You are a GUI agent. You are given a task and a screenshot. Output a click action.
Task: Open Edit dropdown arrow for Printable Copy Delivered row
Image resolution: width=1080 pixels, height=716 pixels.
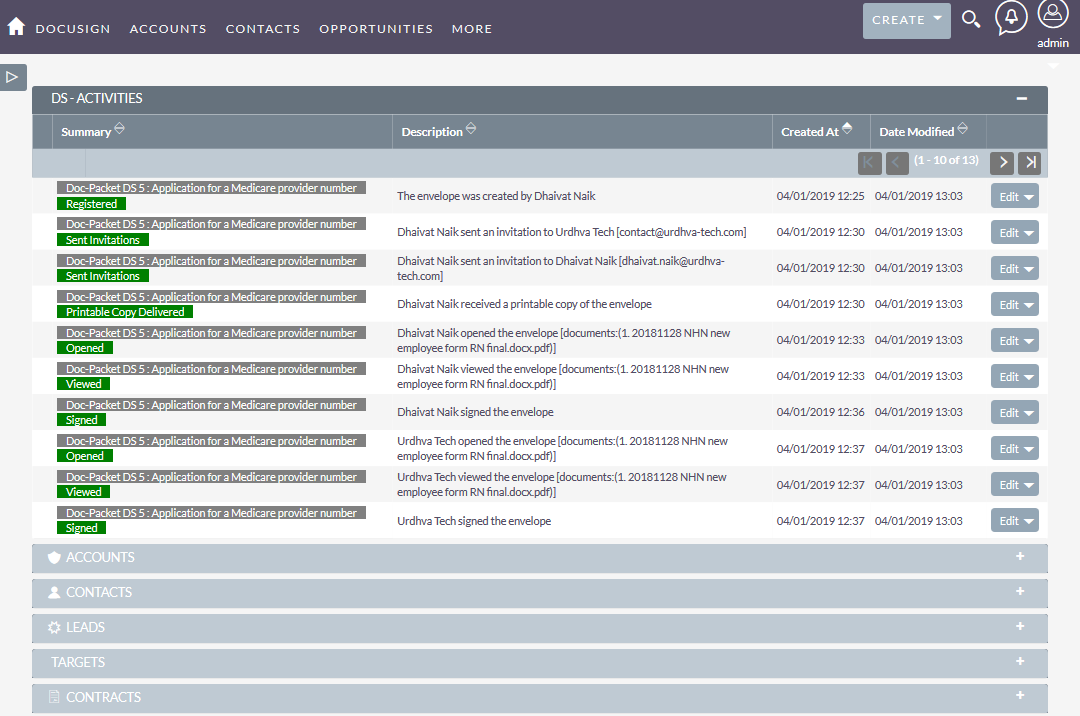[1029, 305]
